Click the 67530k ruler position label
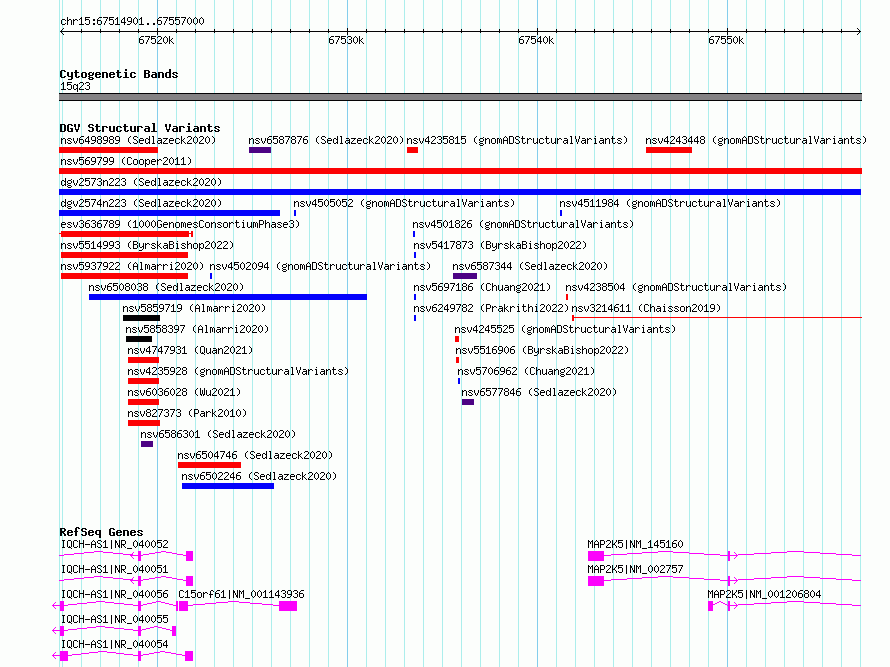Viewport: 890px width, 667px height. 346,40
